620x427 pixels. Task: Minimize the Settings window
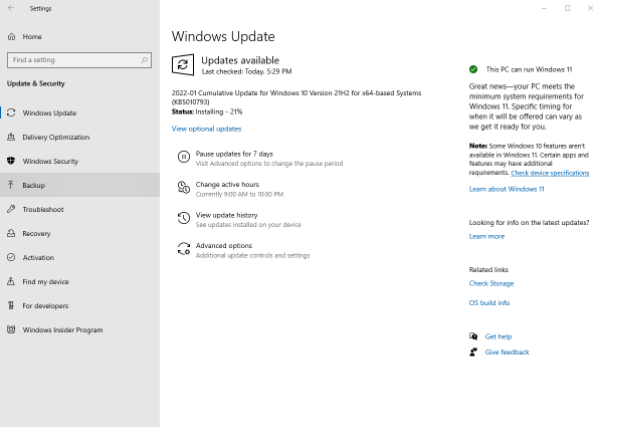(544, 8)
